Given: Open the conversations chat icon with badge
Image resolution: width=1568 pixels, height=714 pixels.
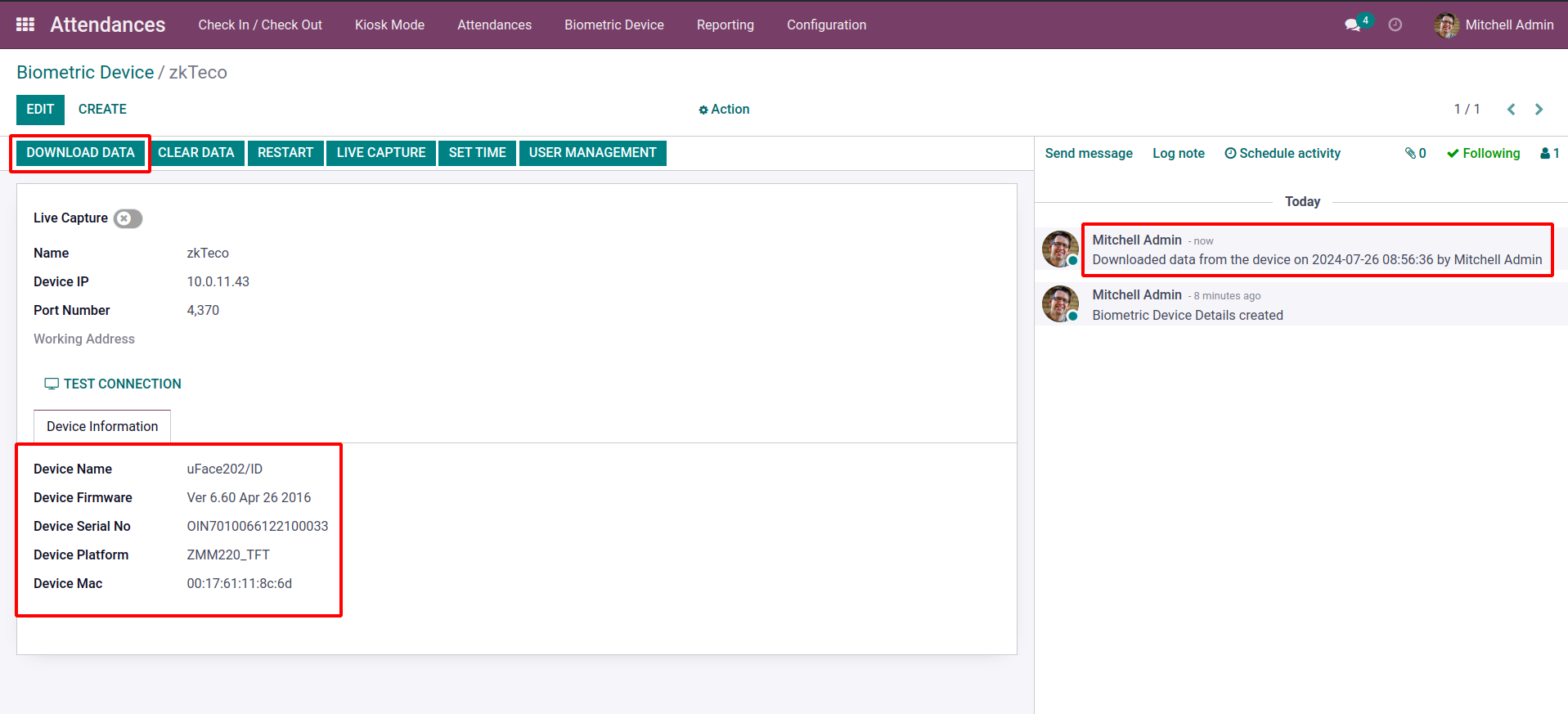Looking at the screenshot, I should [1355, 25].
